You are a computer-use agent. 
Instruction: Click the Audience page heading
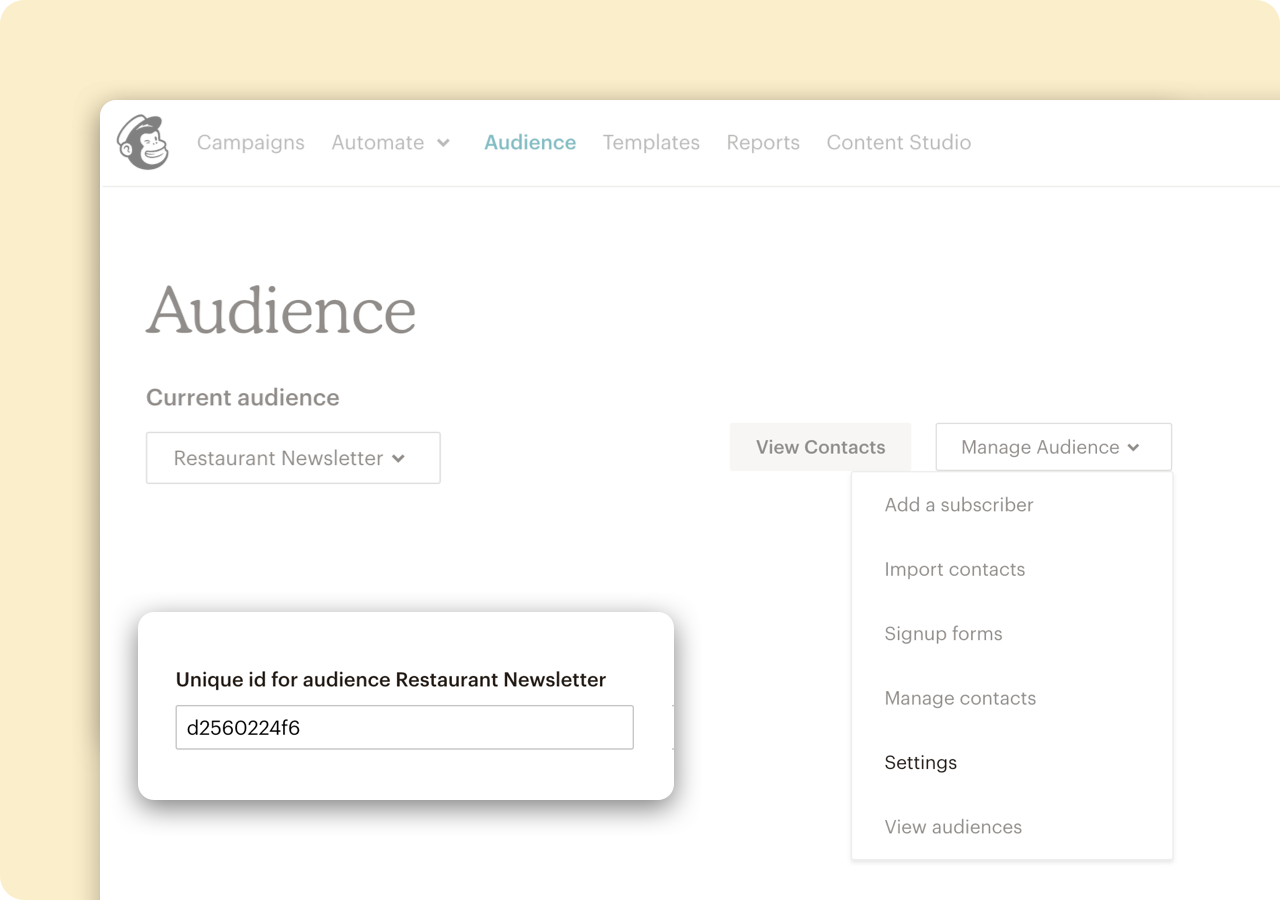(281, 311)
